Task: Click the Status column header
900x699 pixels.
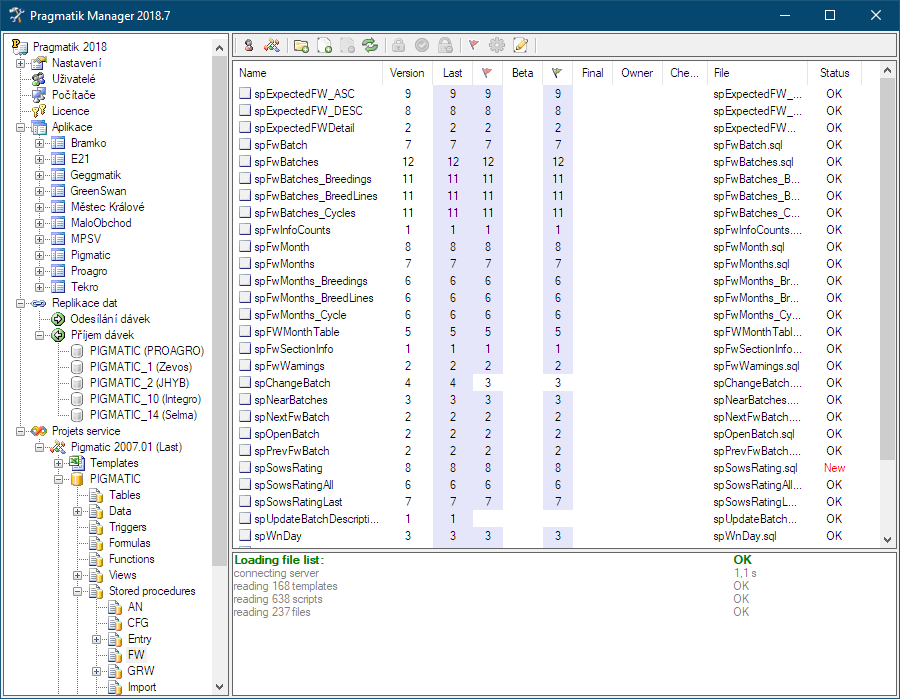Action: coord(834,73)
